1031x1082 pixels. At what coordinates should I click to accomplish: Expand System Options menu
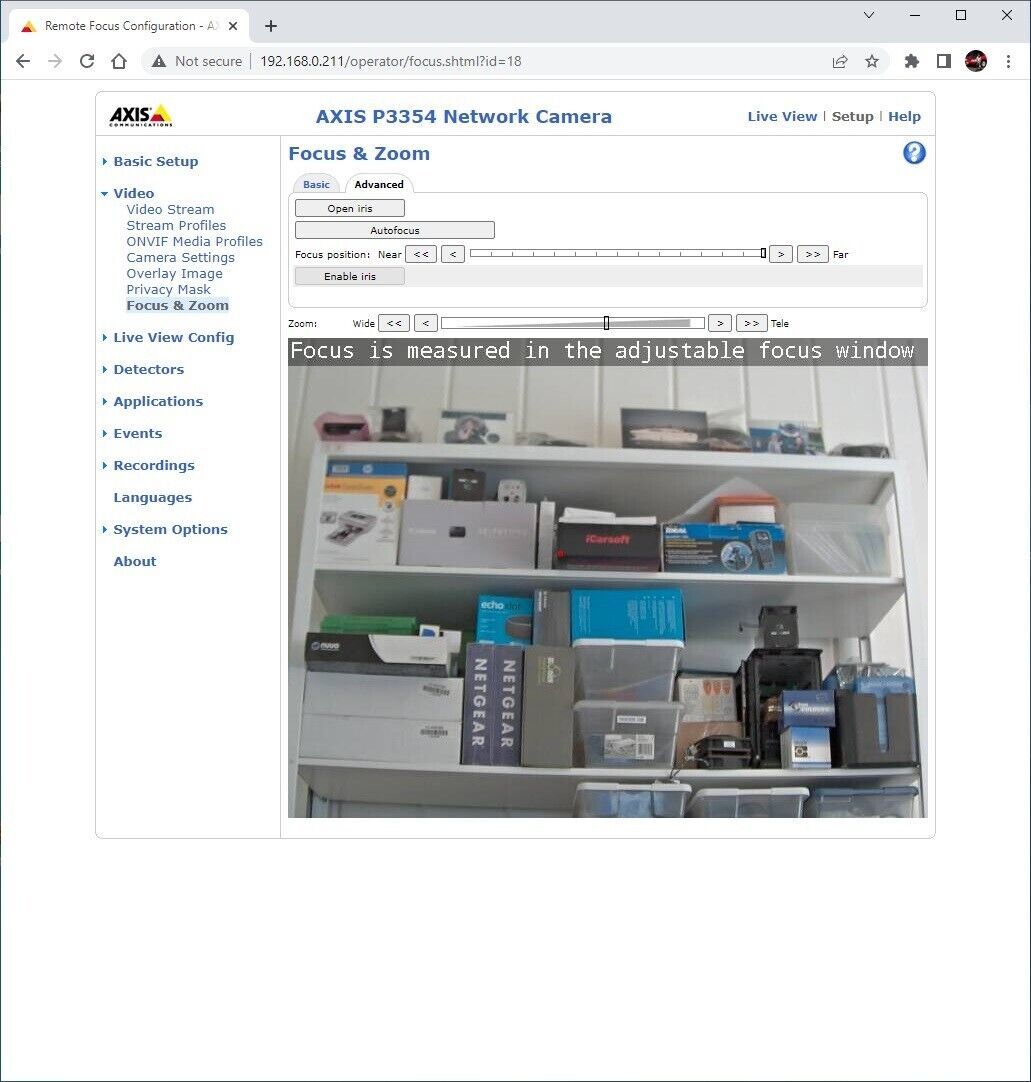click(170, 529)
